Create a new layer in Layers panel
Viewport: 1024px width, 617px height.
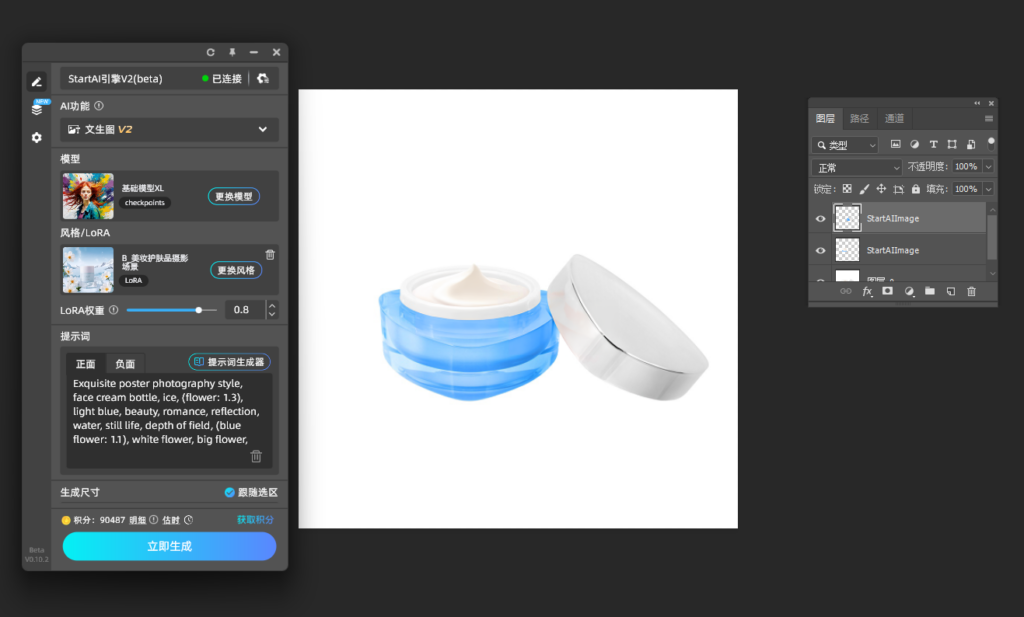[x=950, y=291]
